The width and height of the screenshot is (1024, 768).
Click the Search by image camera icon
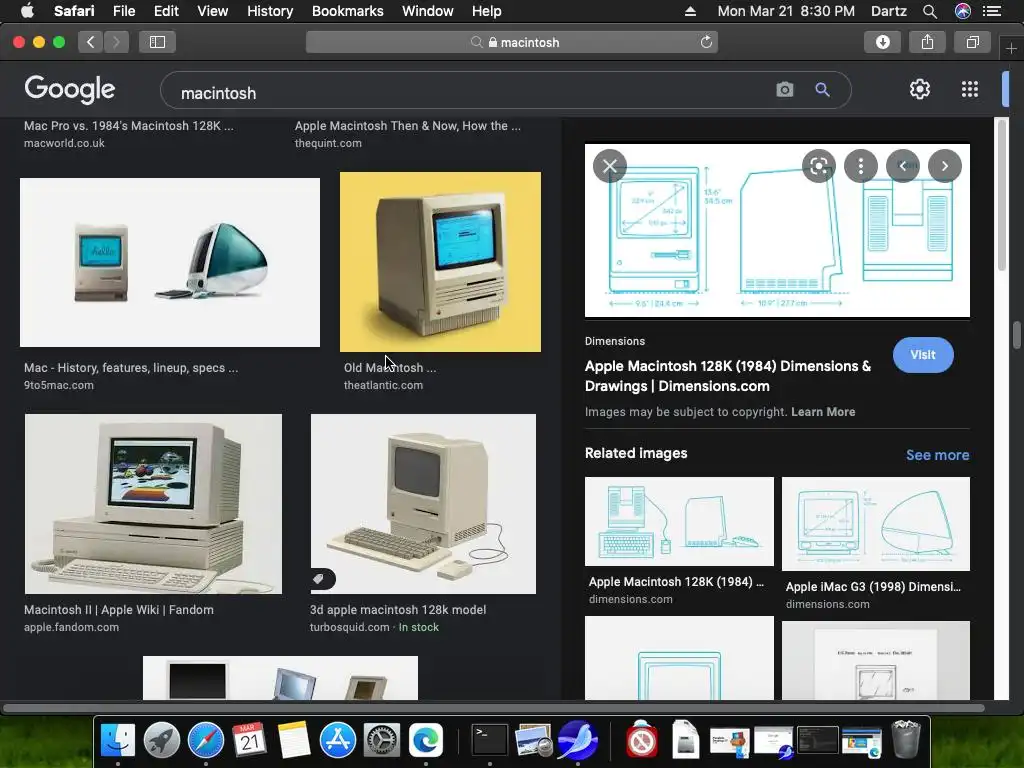[784, 89]
